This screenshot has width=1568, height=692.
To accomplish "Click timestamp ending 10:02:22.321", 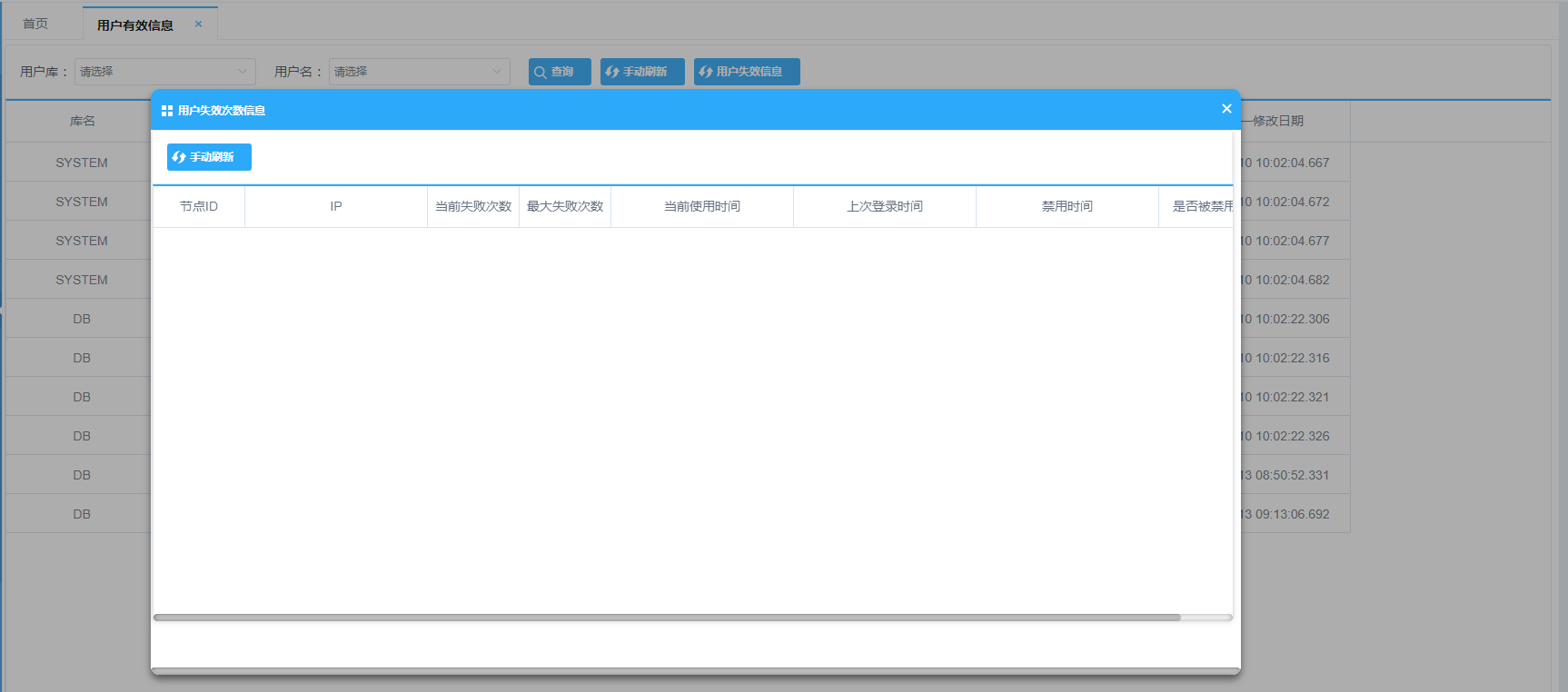I will pyautogui.click(x=1285, y=397).
